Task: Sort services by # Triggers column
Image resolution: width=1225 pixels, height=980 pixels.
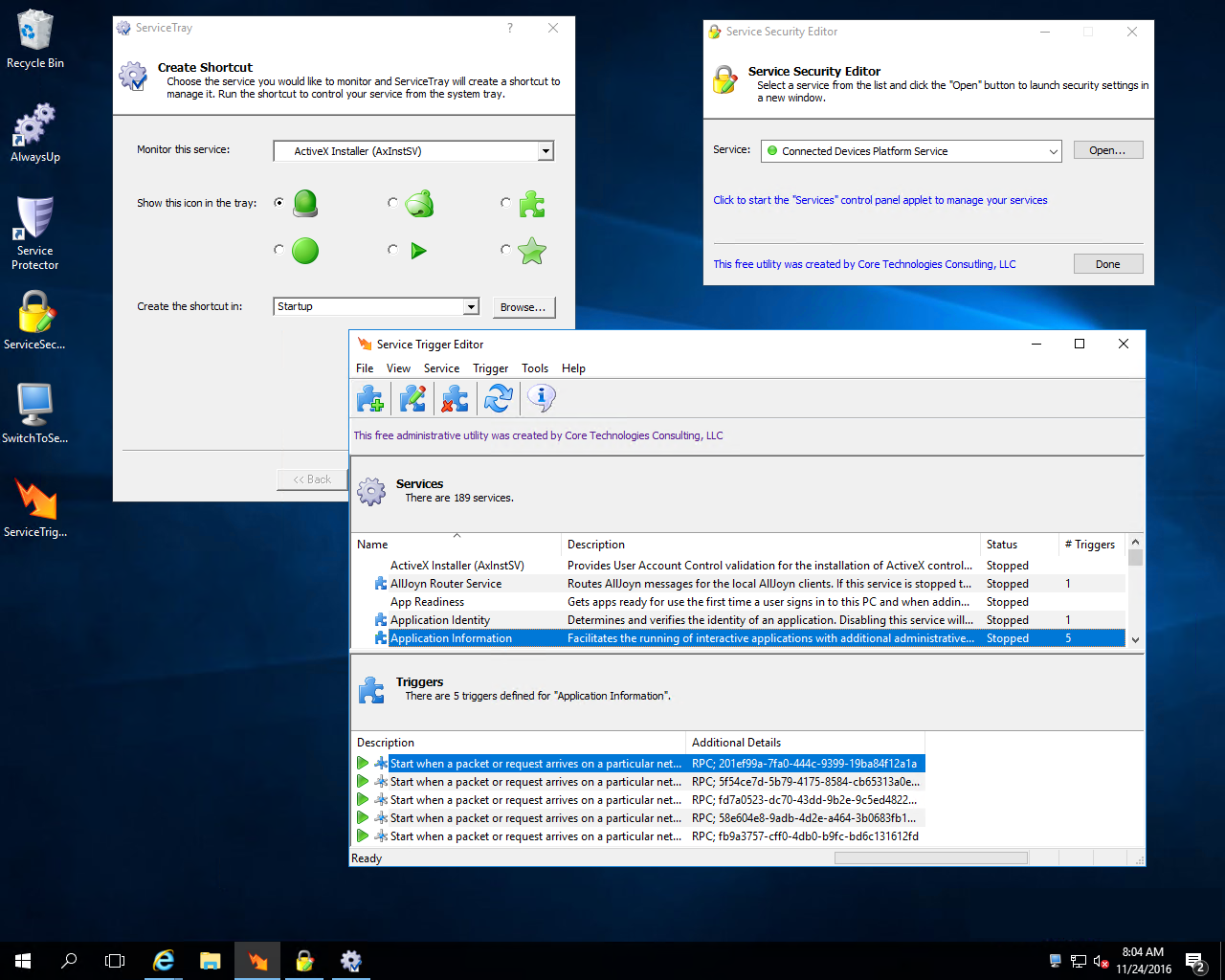Action: [1092, 545]
